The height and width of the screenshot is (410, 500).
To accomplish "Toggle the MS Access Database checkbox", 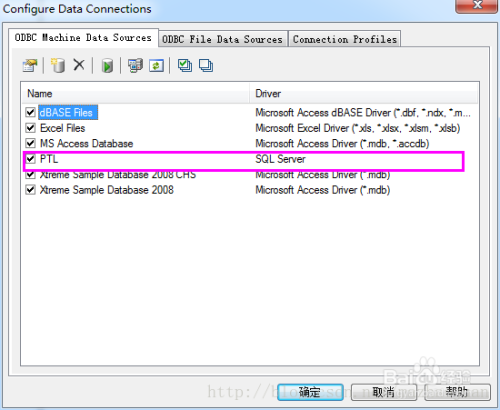I will [30, 143].
